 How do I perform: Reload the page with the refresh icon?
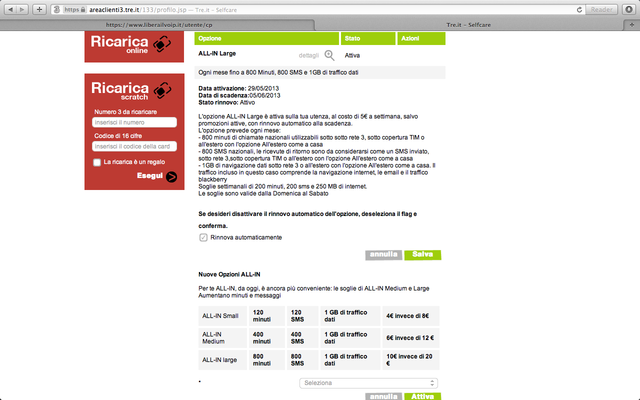coord(579,10)
